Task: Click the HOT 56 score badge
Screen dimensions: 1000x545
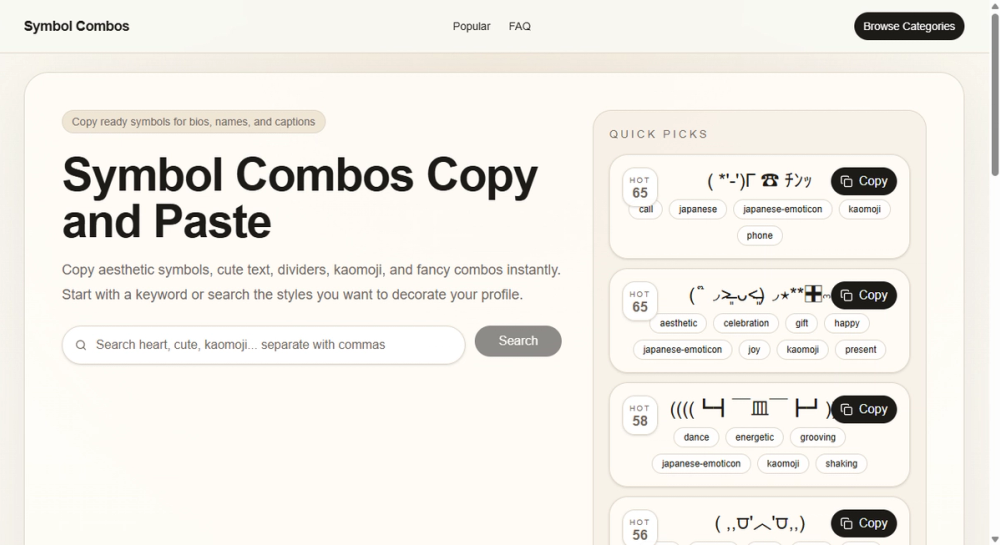Action: coord(640,528)
